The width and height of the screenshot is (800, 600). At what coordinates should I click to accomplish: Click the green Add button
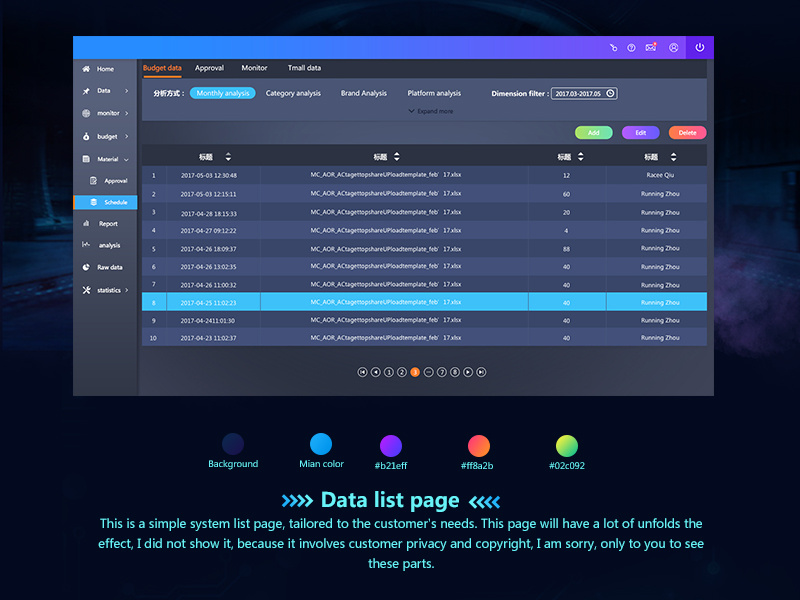(594, 132)
